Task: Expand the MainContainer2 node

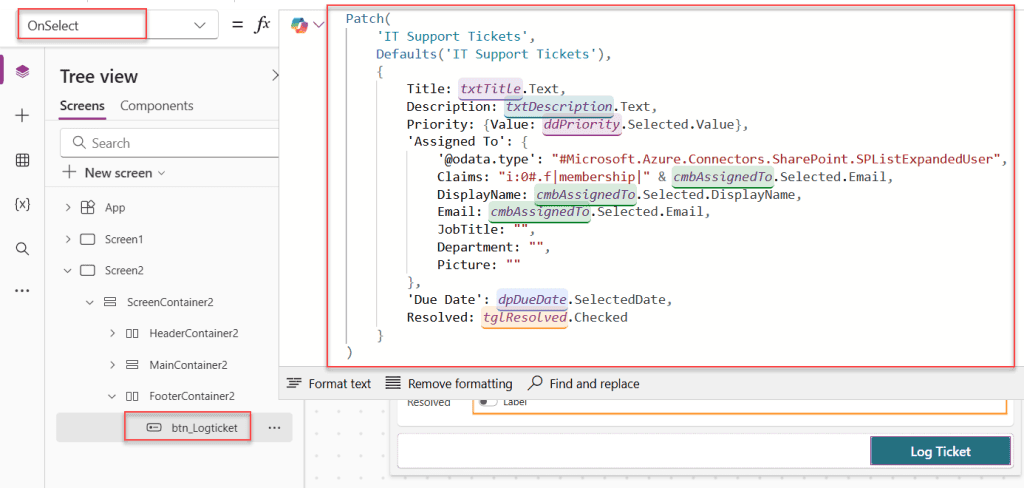Action: (x=112, y=365)
